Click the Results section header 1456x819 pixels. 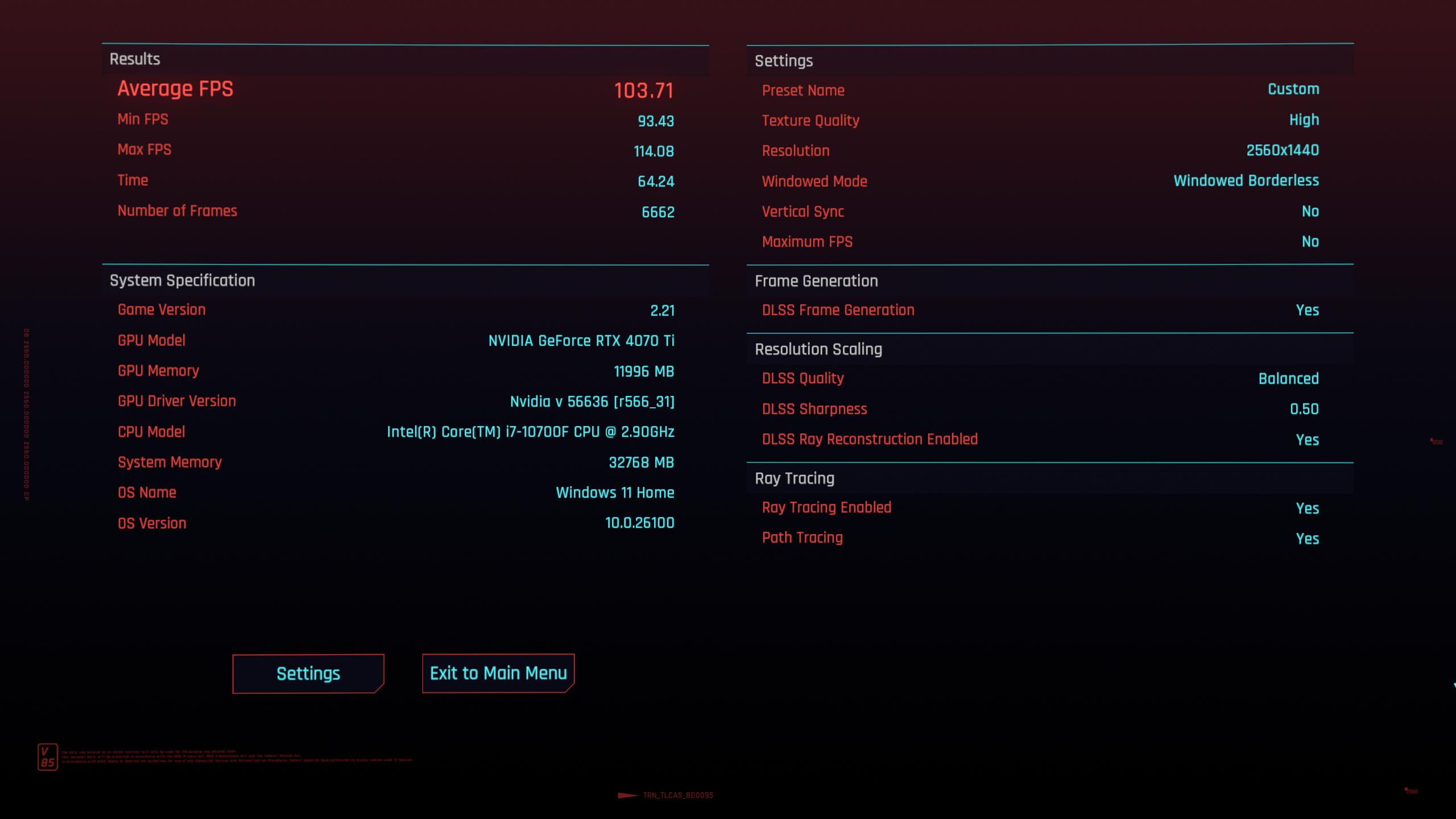[135, 59]
